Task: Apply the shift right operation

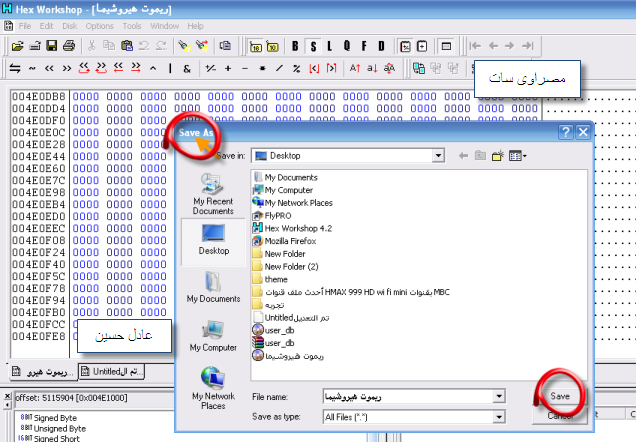Action: (x=67, y=69)
